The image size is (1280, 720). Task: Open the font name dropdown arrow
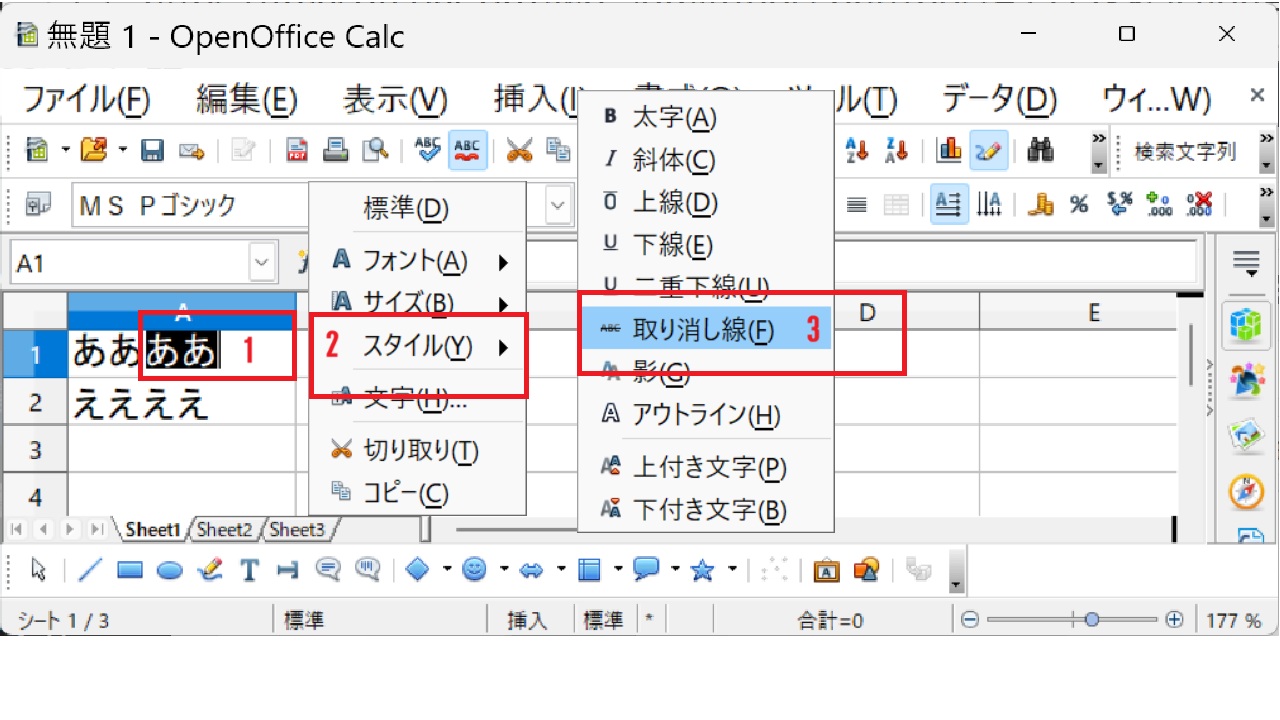(558, 206)
